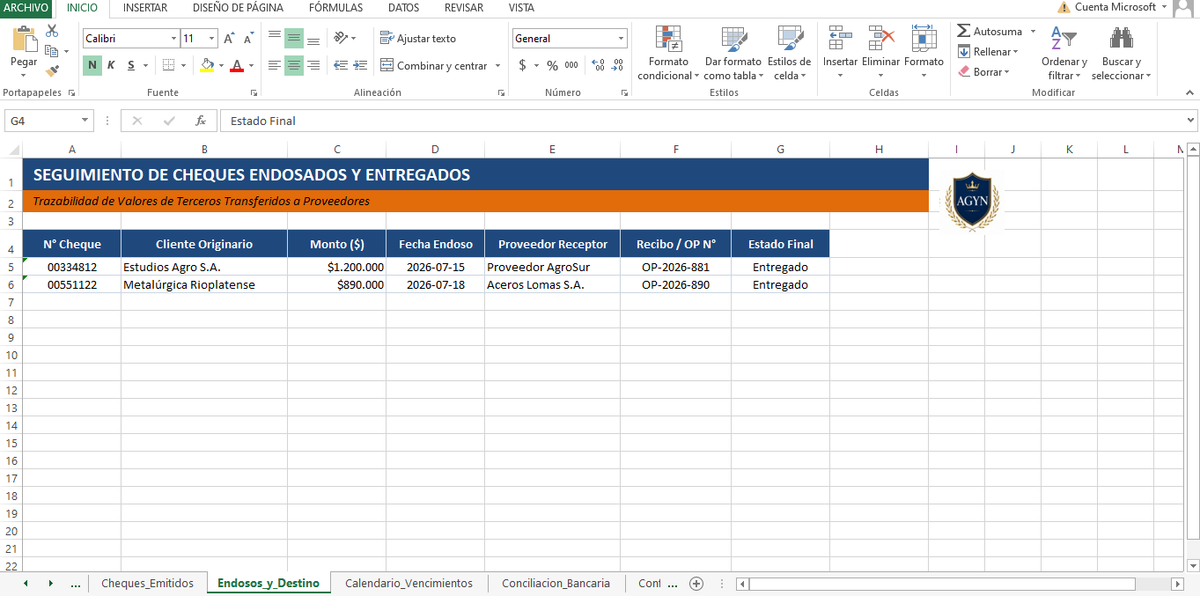Open the Rellenar fill dropdown
The image size is (1200, 596).
click(x=988, y=52)
